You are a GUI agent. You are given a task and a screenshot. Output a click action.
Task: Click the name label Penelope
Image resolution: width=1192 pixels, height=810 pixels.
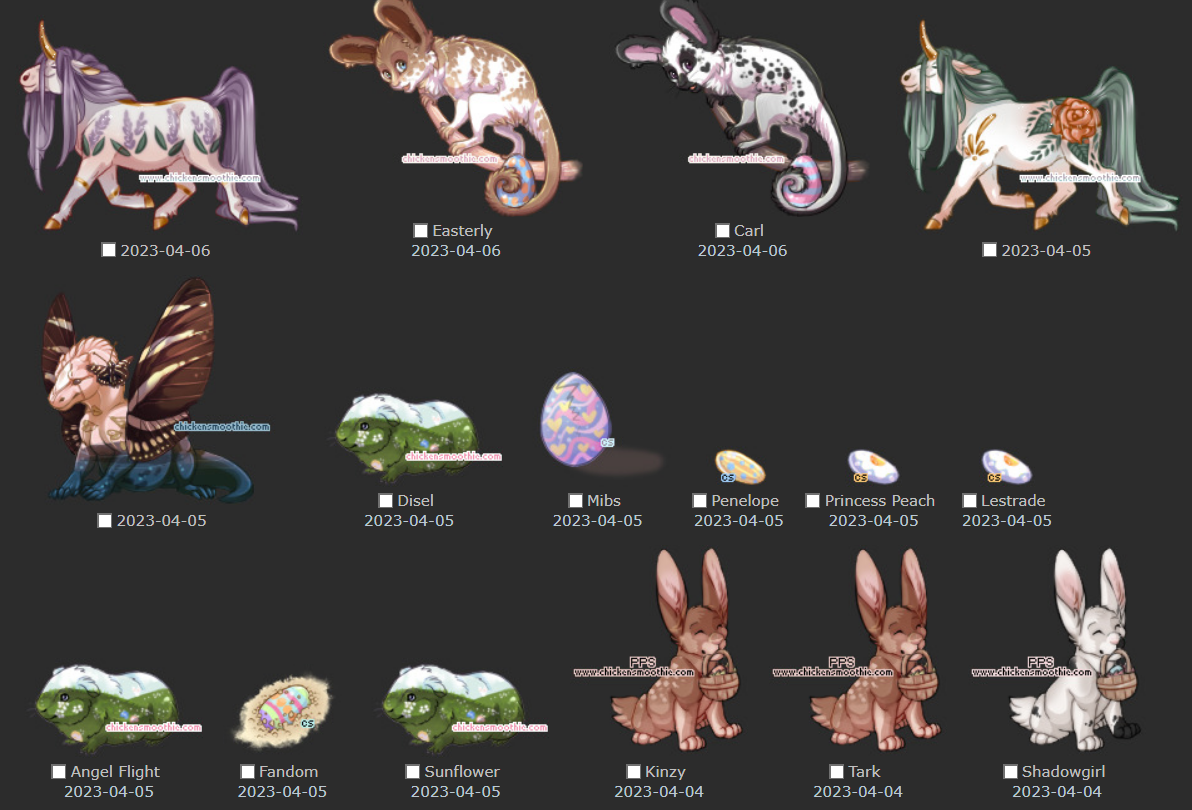745,501
